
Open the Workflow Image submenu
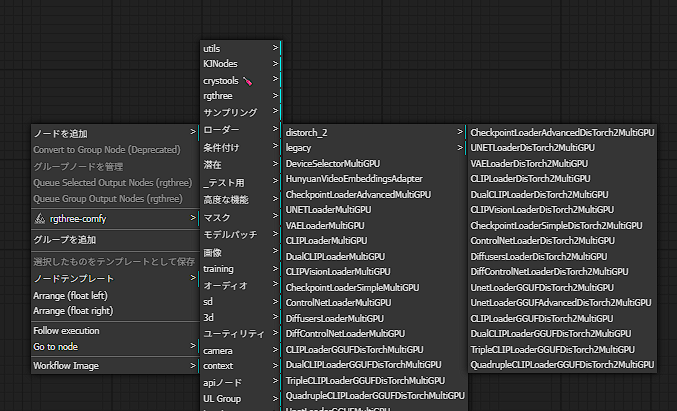click(x=66, y=365)
